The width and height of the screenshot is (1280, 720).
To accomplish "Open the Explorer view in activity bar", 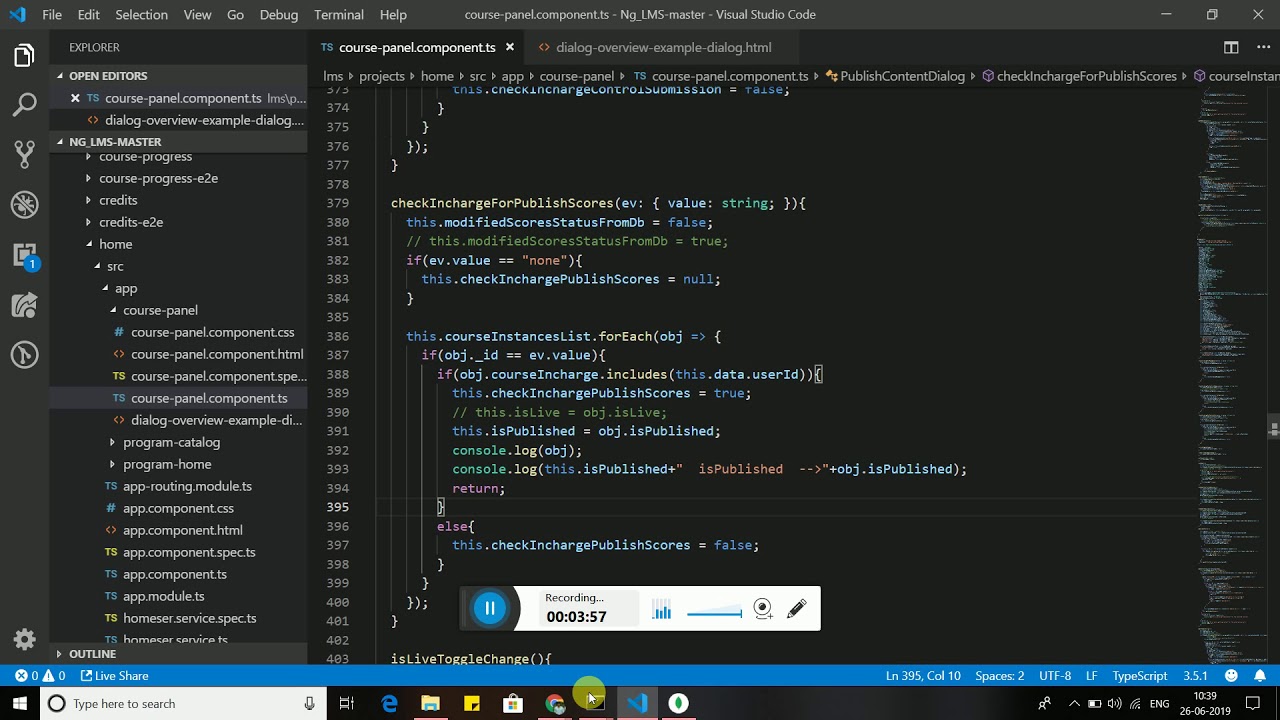I will tap(24, 56).
